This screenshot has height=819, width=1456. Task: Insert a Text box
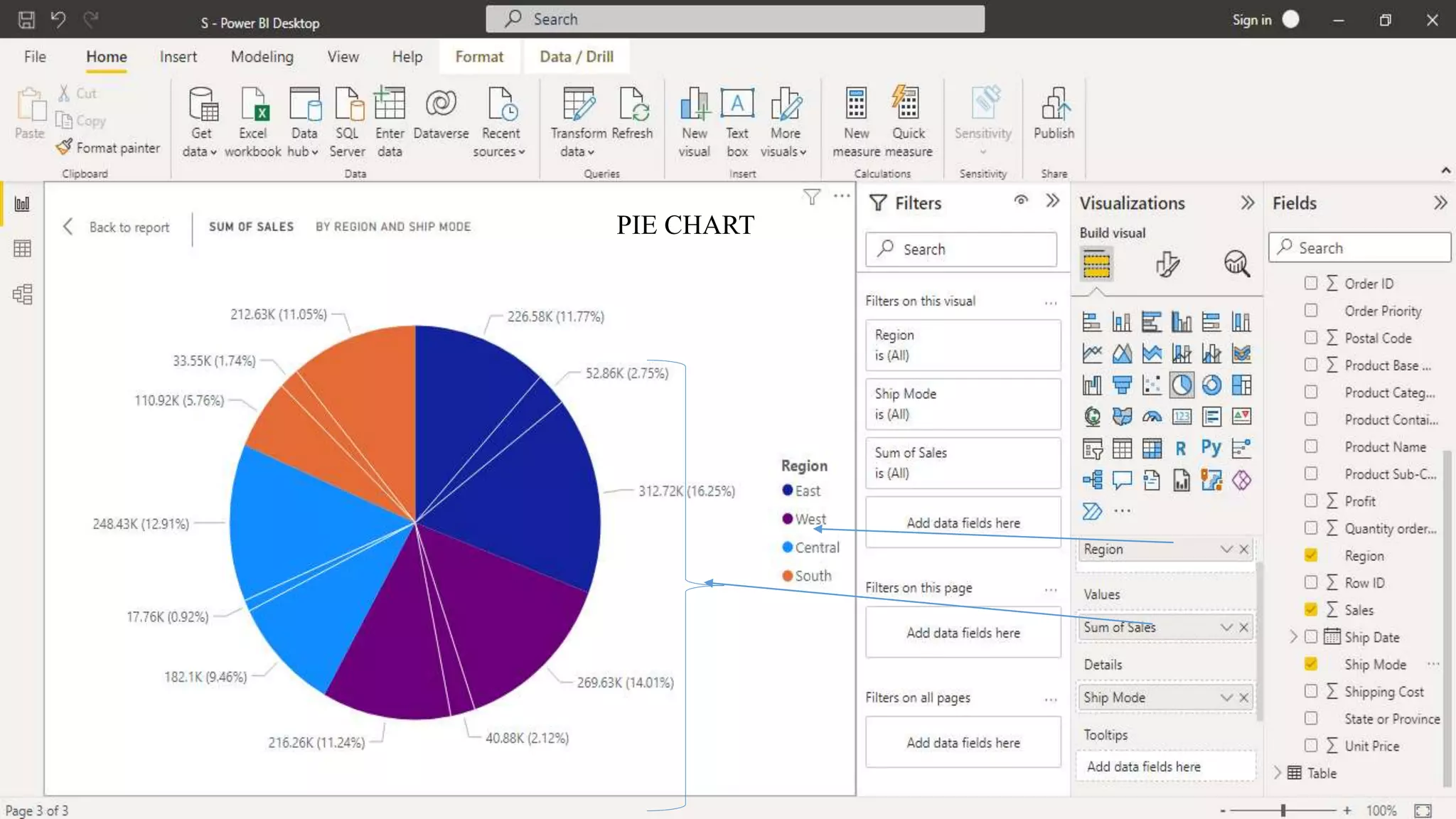pyautogui.click(x=737, y=122)
